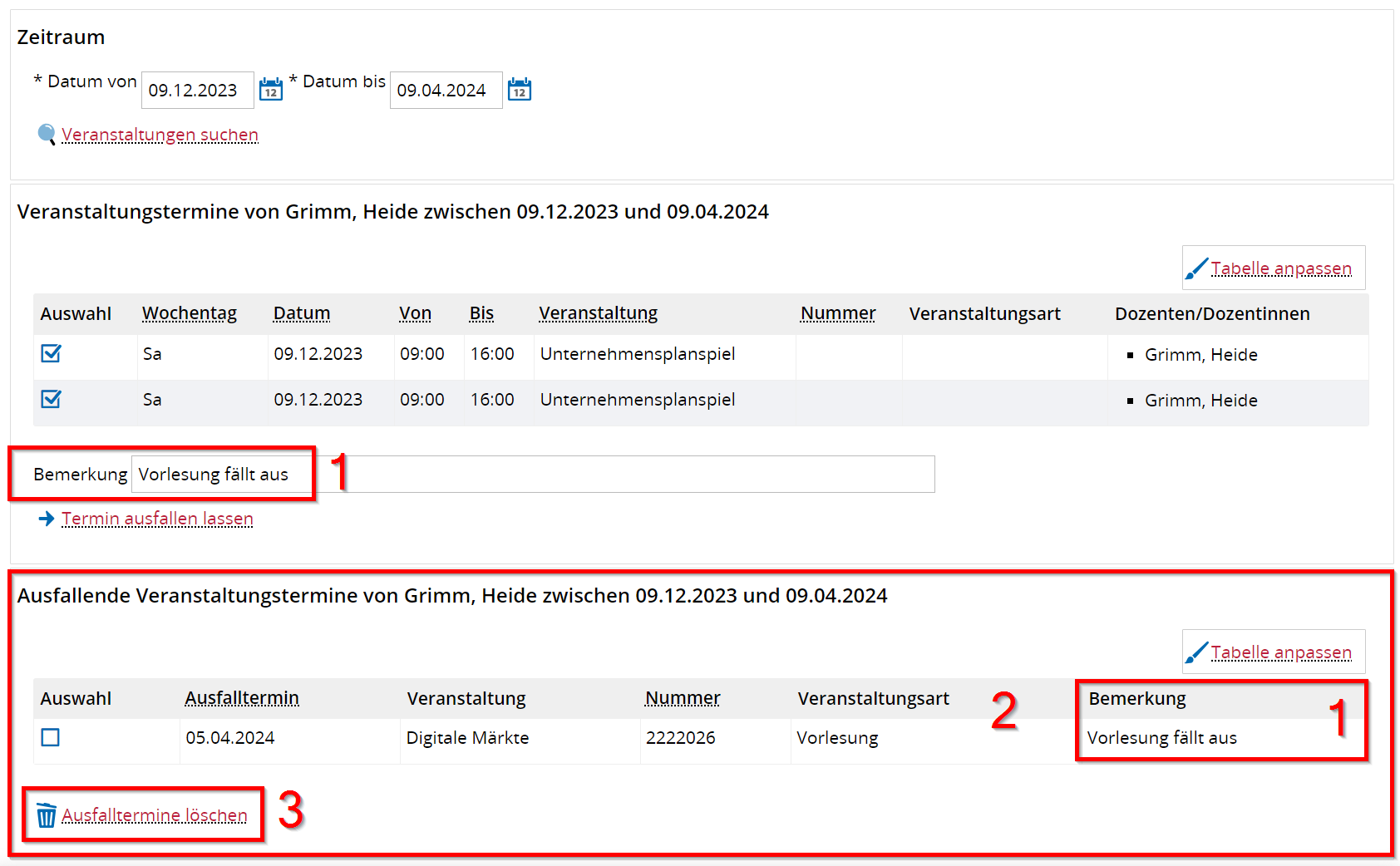The image size is (1400, 866).
Task: Sort upper table by Datum column
Action: [302, 313]
